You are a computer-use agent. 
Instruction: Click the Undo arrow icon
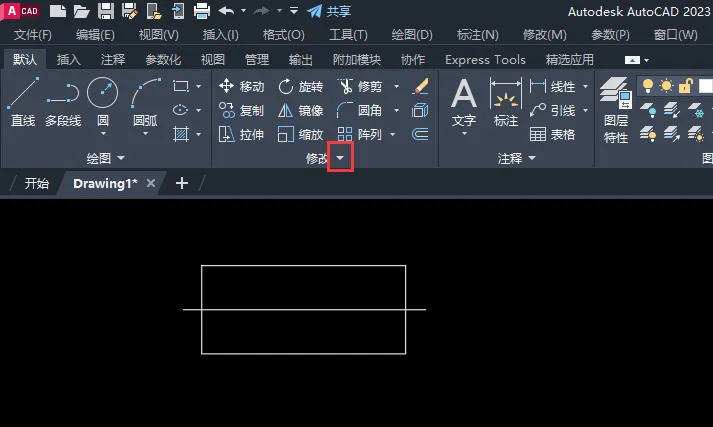226,11
